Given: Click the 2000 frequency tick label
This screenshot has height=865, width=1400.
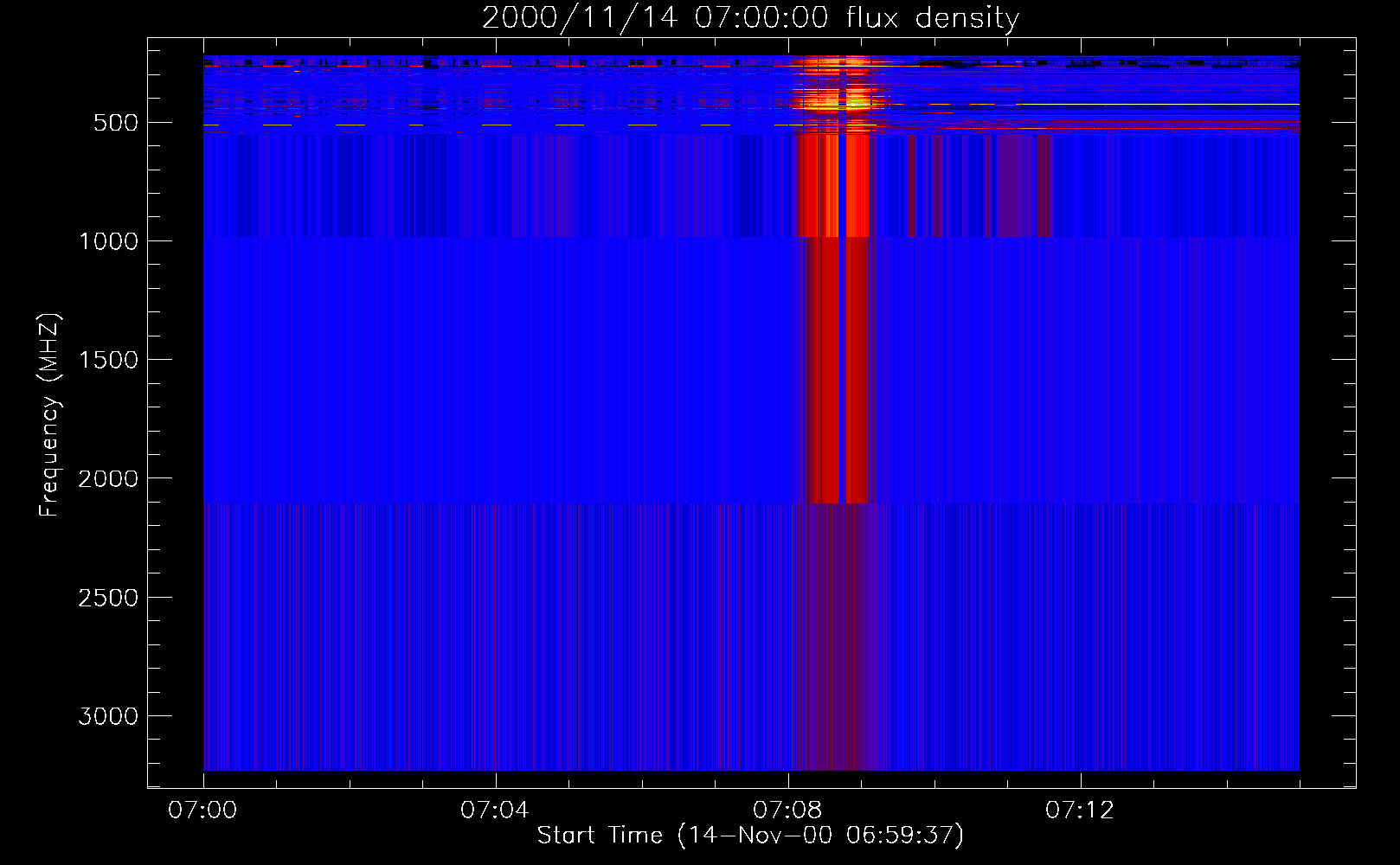Looking at the screenshot, I should tap(108, 478).
